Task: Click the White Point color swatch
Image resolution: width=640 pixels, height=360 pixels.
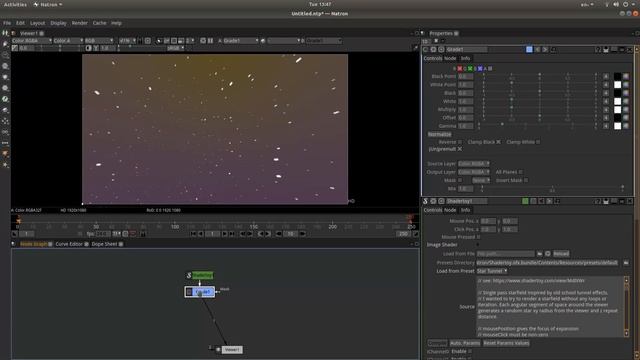Action: click(618, 85)
